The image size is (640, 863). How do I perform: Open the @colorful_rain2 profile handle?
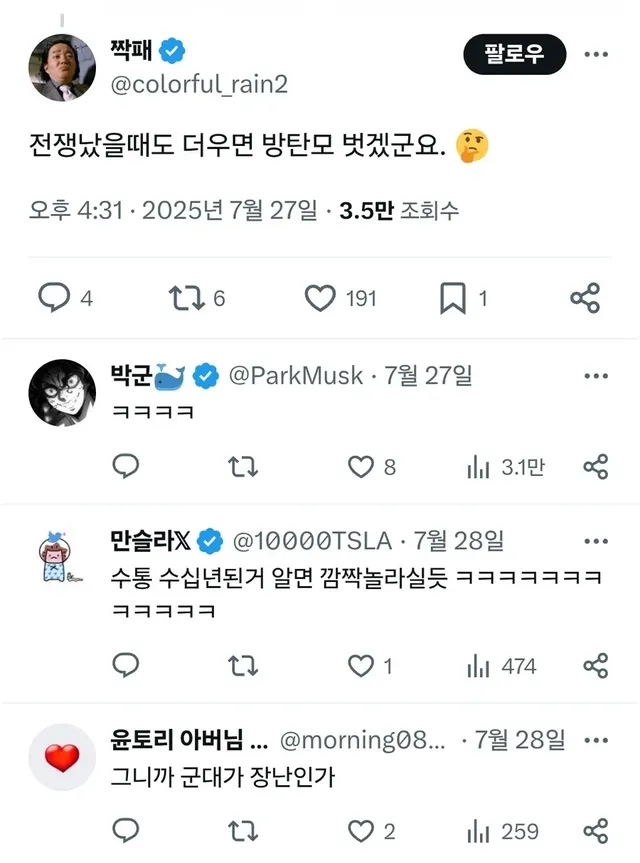(x=197, y=84)
